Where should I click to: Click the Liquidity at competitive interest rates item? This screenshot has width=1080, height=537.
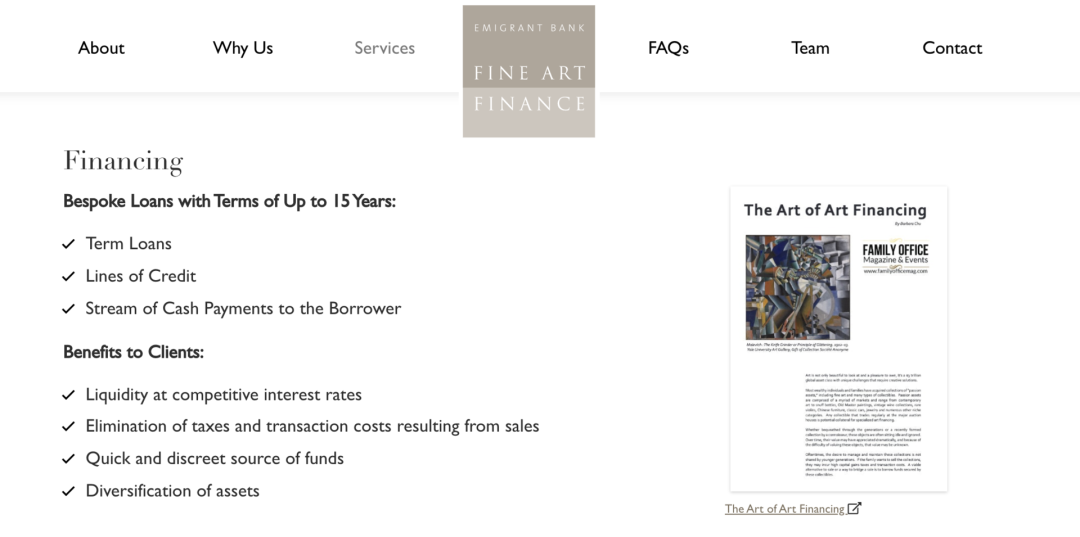(x=223, y=395)
